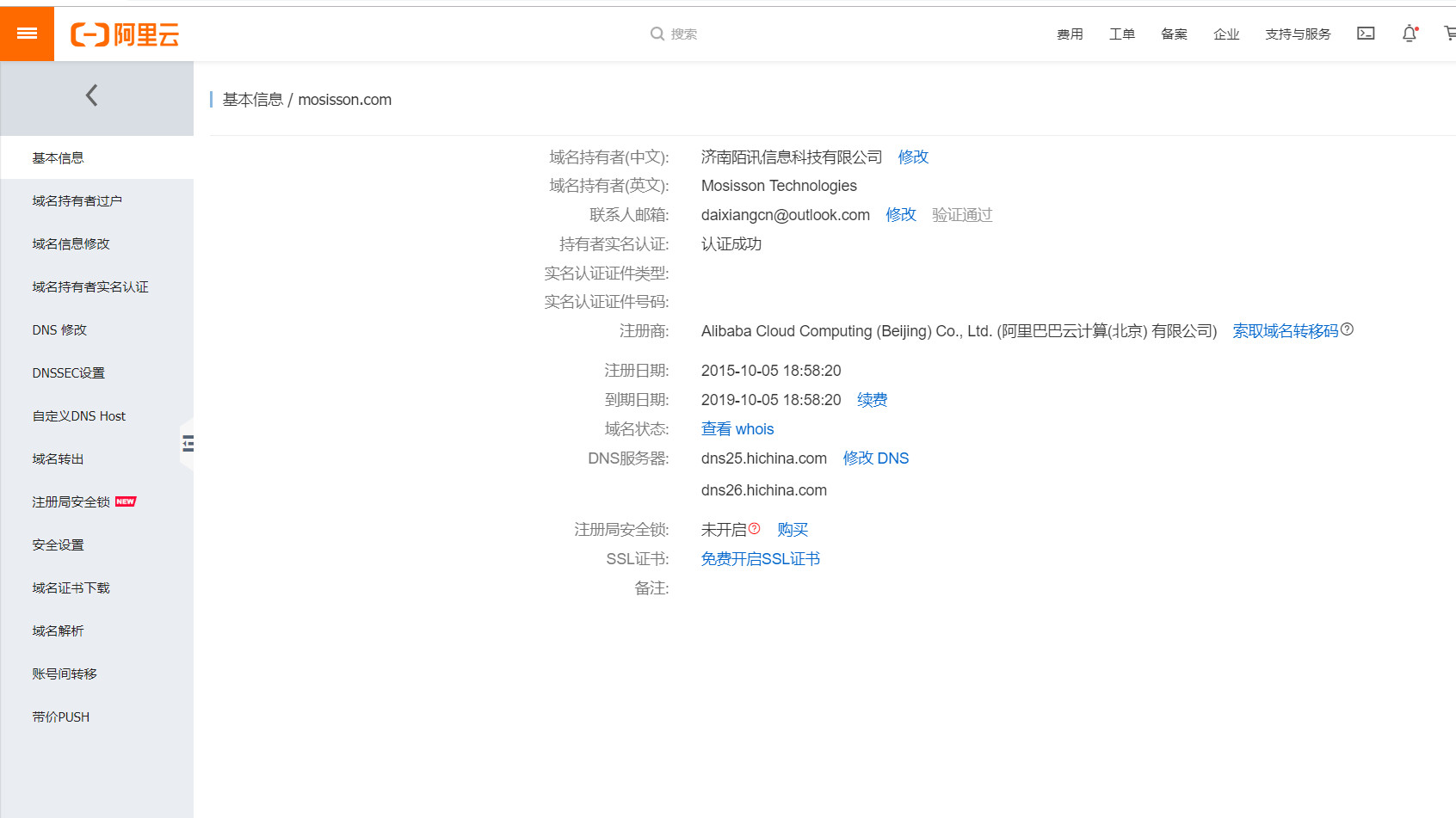Click red help icon next to 未开启
The width and height of the screenshot is (1456, 818).
pos(755,529)
